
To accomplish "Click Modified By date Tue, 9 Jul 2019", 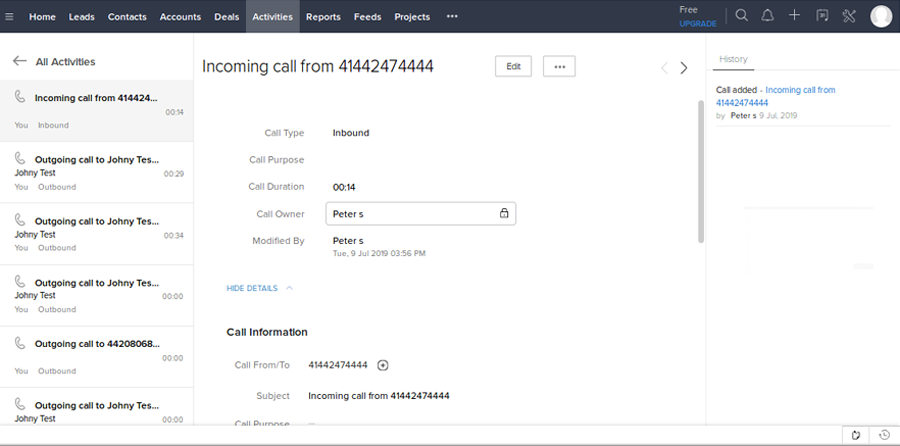I will tap(379, 253).
